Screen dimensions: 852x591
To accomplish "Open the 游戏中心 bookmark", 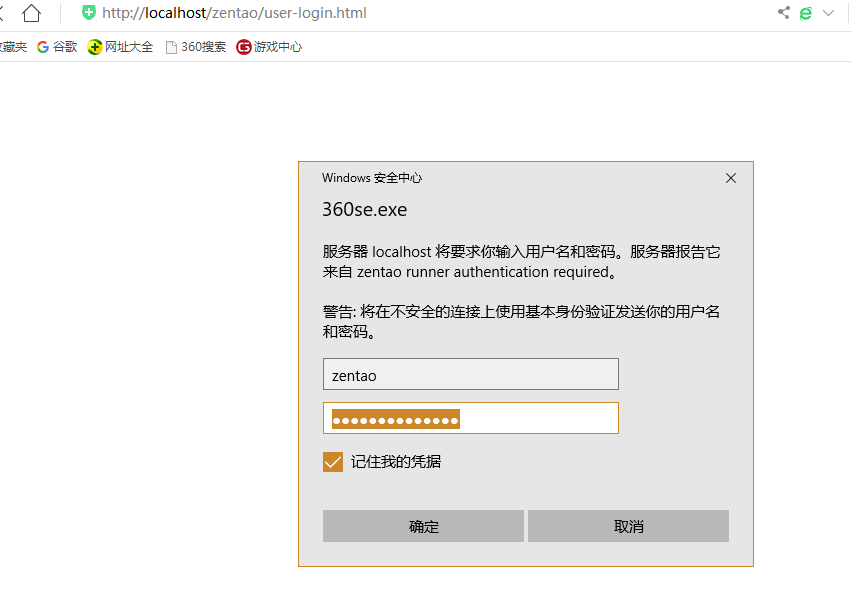I will (269, 47).
